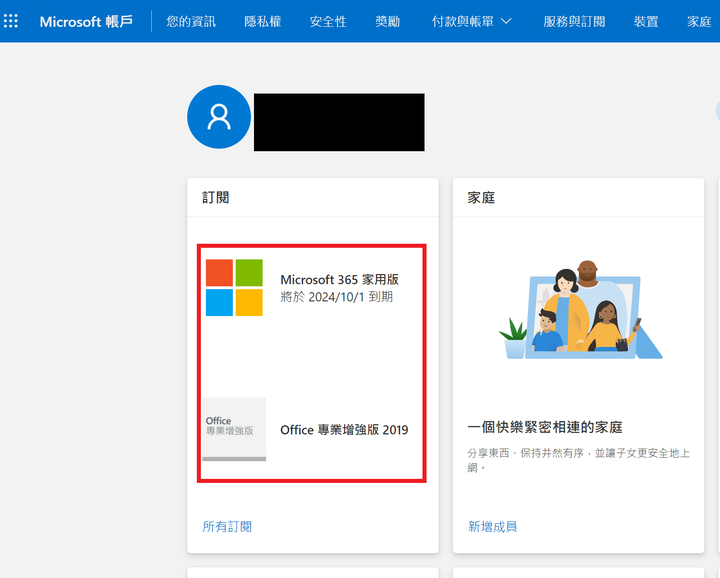The height and width of the screenshot is (578, 720).
Task: Go to Microsoft 帳戶 home
Action: (86, 22)
